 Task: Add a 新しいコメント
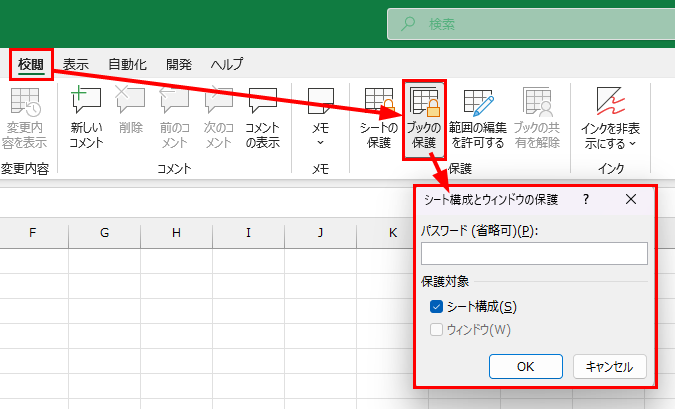point(87,118)
